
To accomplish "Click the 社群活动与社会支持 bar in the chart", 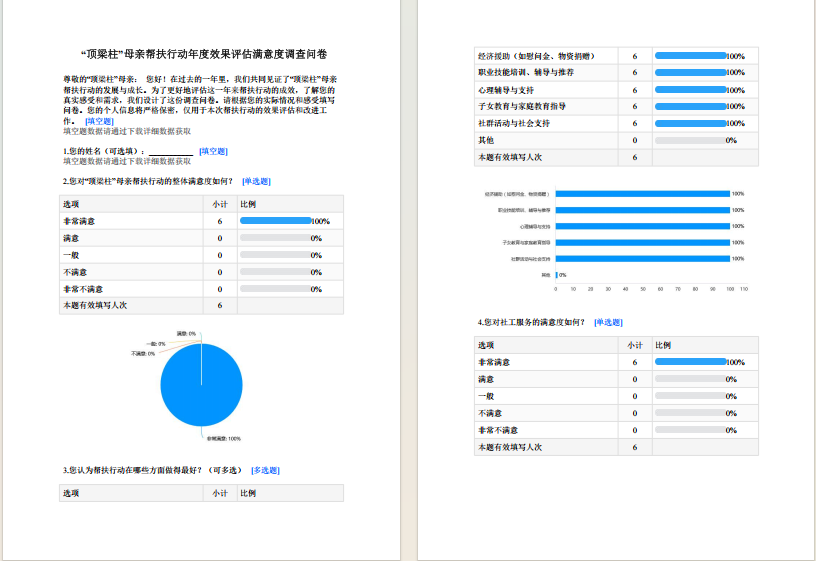I will pos(642,258).
